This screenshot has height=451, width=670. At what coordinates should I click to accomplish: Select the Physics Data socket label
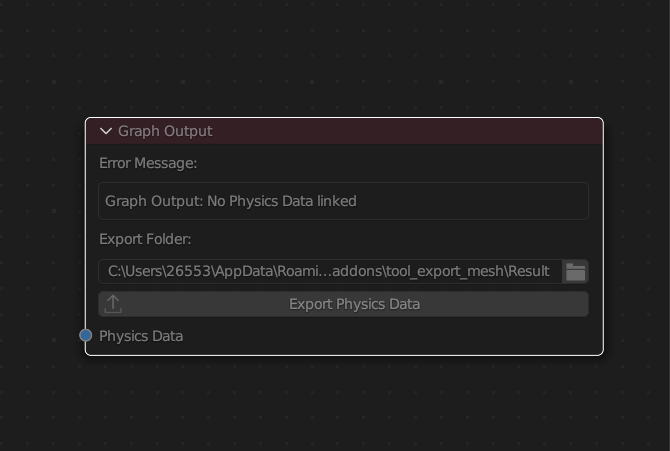(141, 336)
